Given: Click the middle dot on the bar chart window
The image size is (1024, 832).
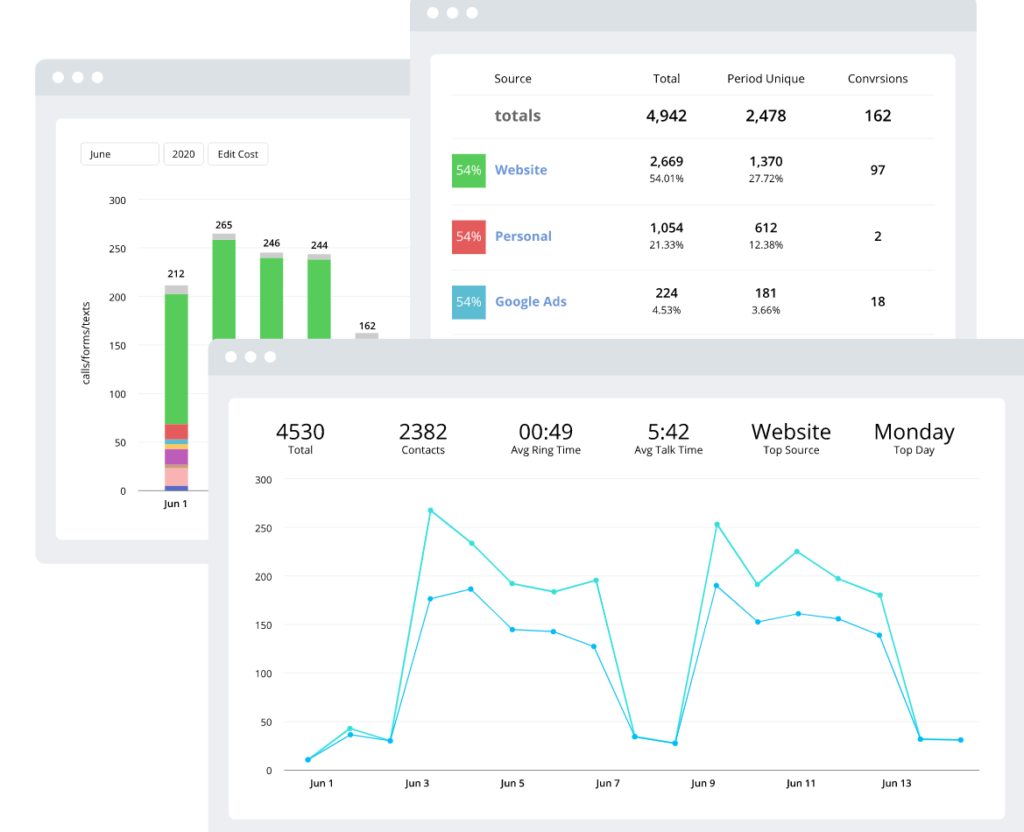Looking at the screenshot, I should pyautogui.click(x=79, y=75).
